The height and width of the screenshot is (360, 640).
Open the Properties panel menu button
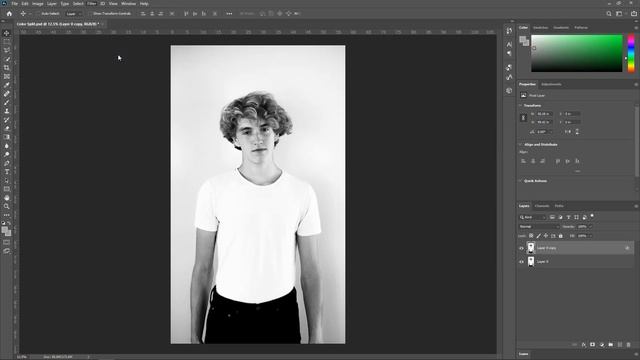click(636, 84)
